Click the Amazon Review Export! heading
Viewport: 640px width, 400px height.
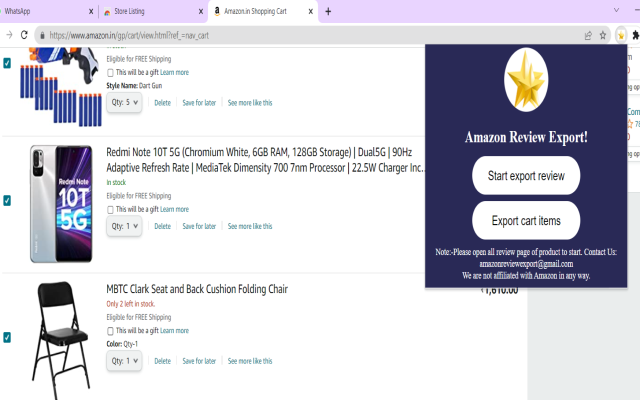pyautogui.click(x=526, y=137)
